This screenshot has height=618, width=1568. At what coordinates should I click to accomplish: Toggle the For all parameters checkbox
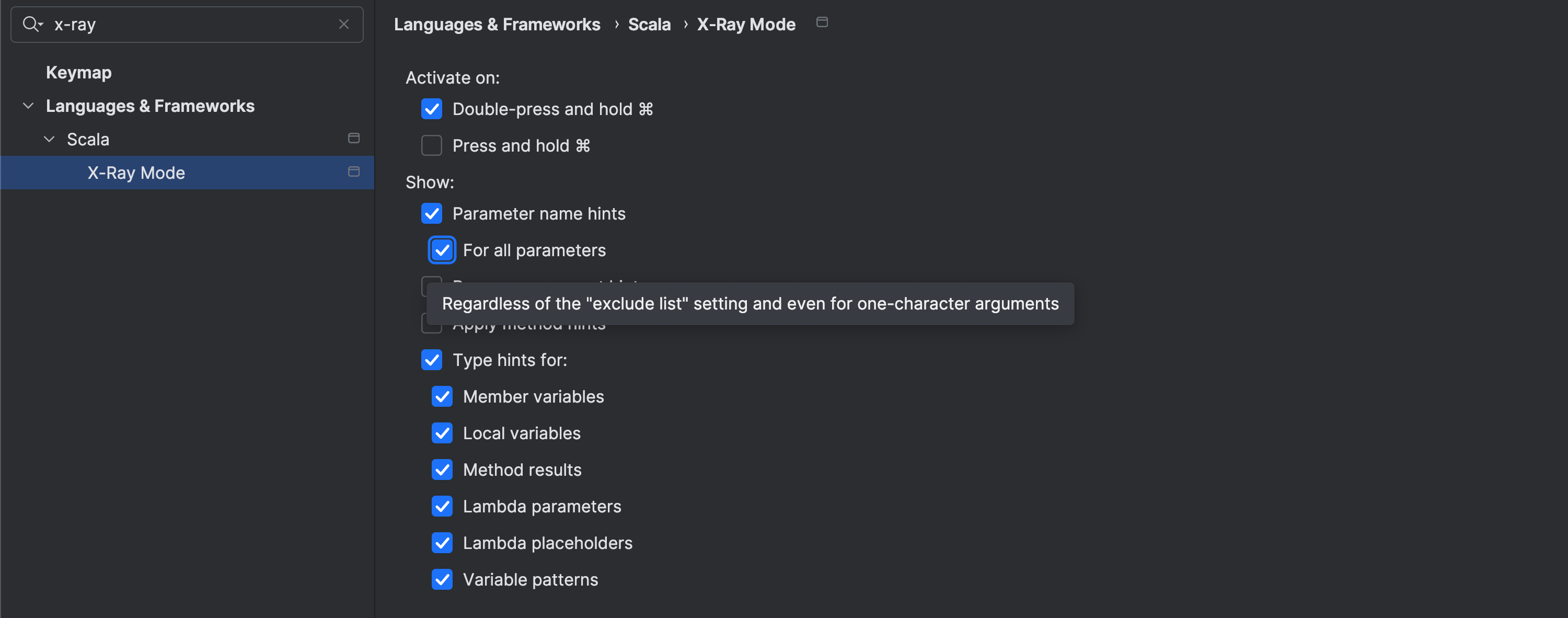442,250
